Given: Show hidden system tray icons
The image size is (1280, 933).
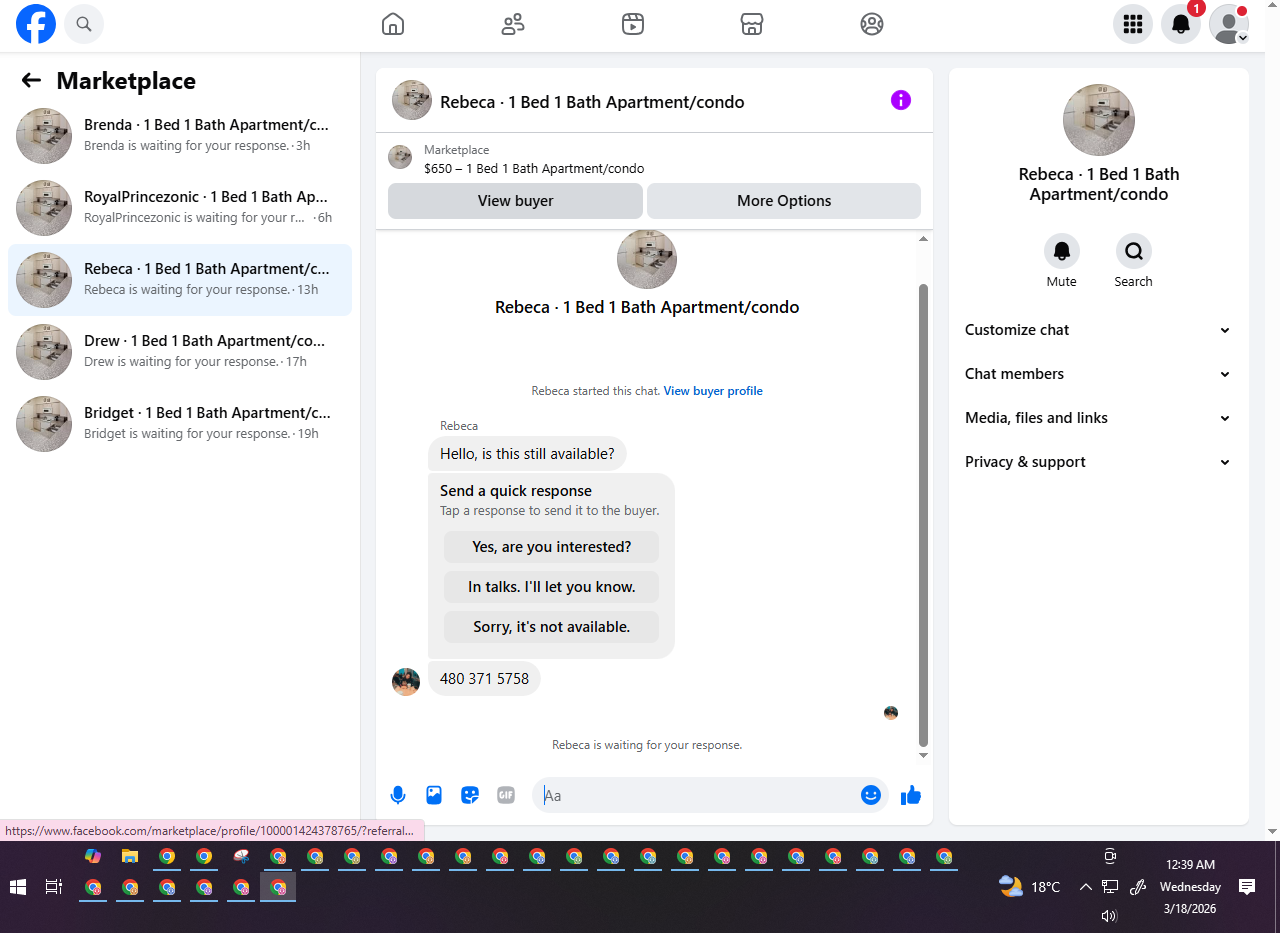Looking at the screenshot, I should click(1085, 887).
